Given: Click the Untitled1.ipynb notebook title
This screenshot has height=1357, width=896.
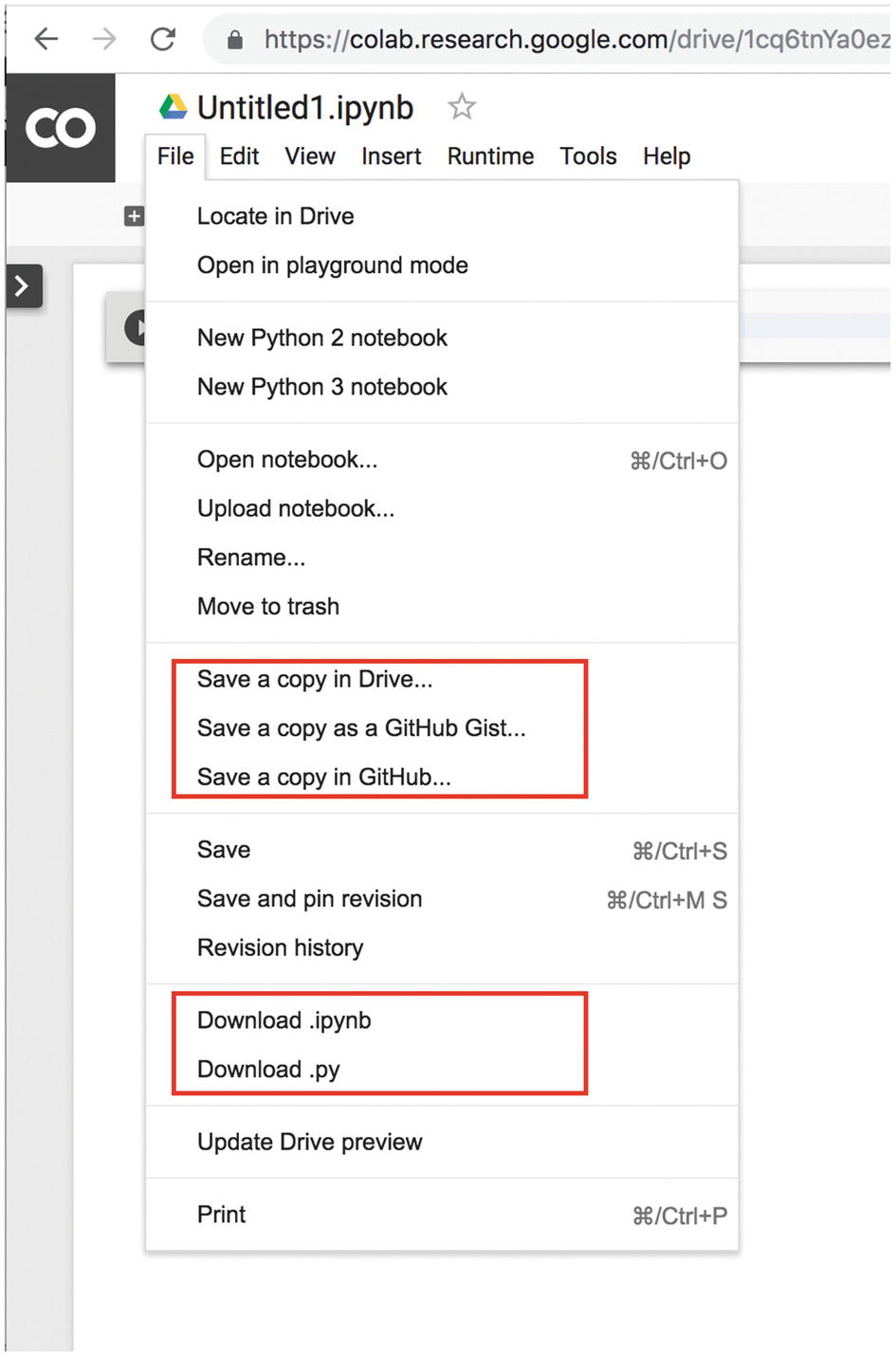Looking at the screenshot, I should (305, 108).
